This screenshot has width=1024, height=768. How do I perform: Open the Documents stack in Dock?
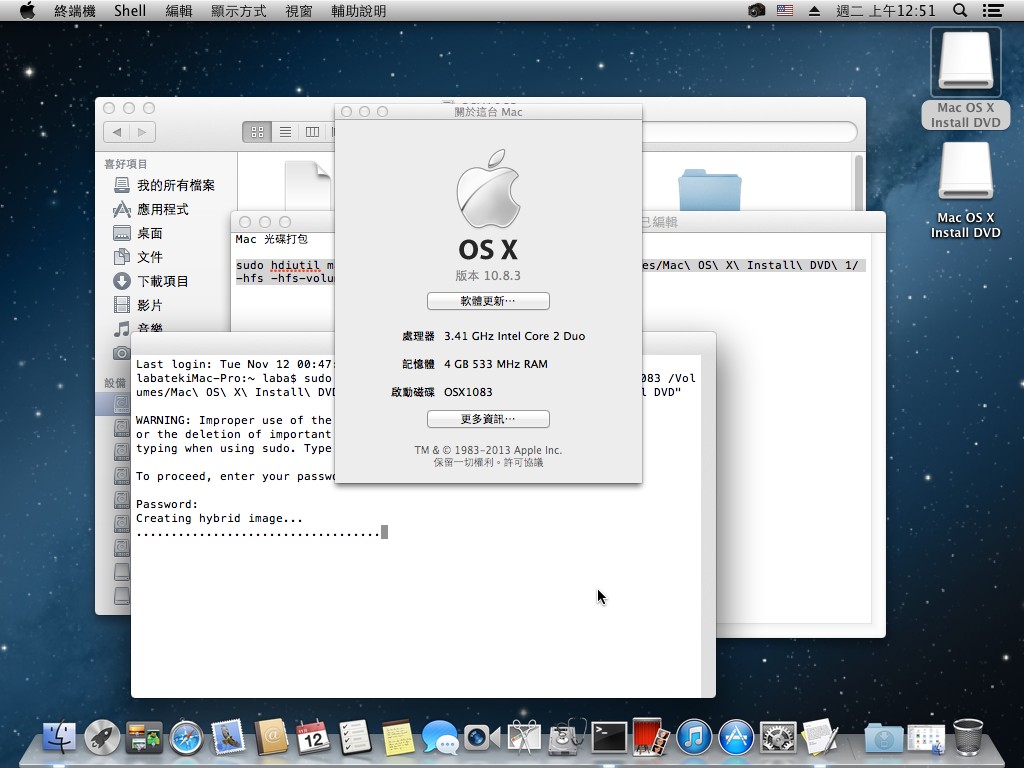click(x=926, y=738)
